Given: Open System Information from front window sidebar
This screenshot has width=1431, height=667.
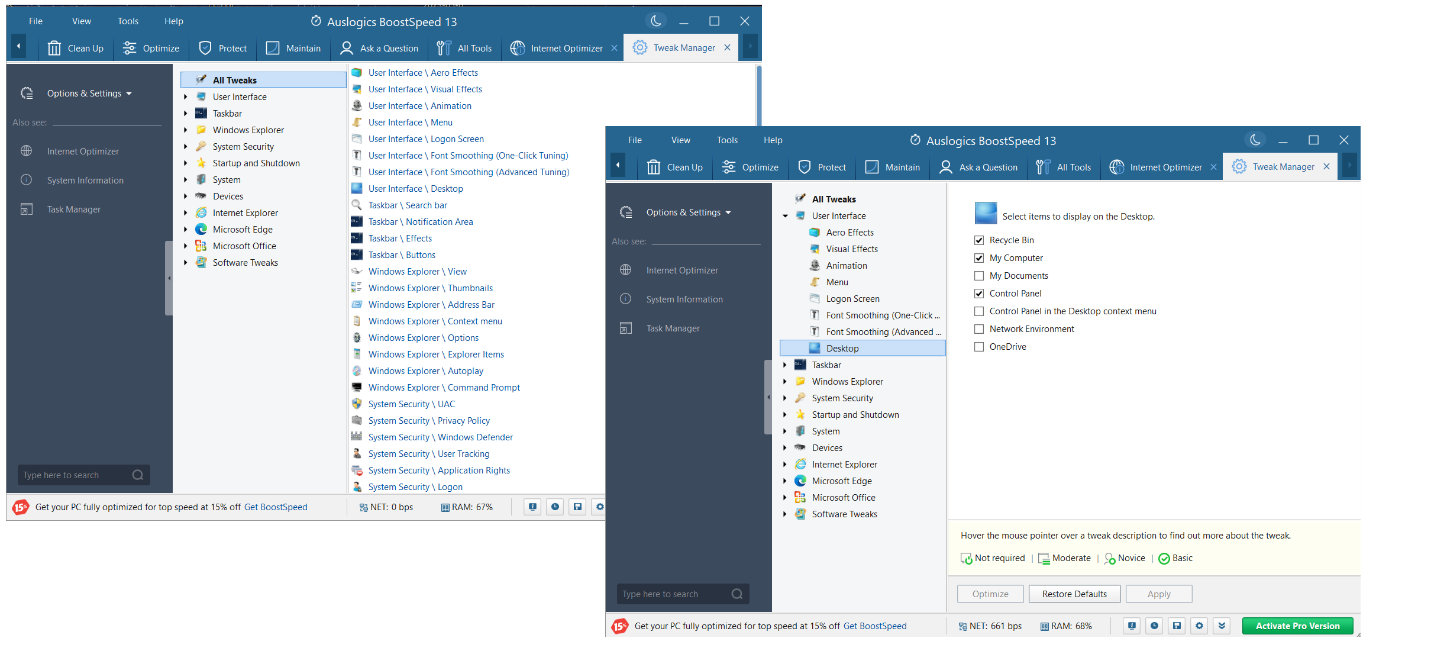Looking at the screenshot, I should point(684,299).
